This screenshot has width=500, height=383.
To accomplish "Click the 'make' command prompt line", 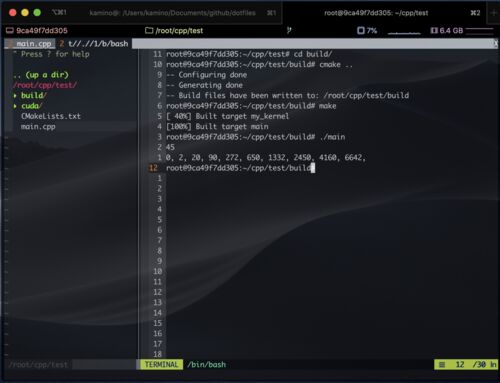I will click(251, 106).
